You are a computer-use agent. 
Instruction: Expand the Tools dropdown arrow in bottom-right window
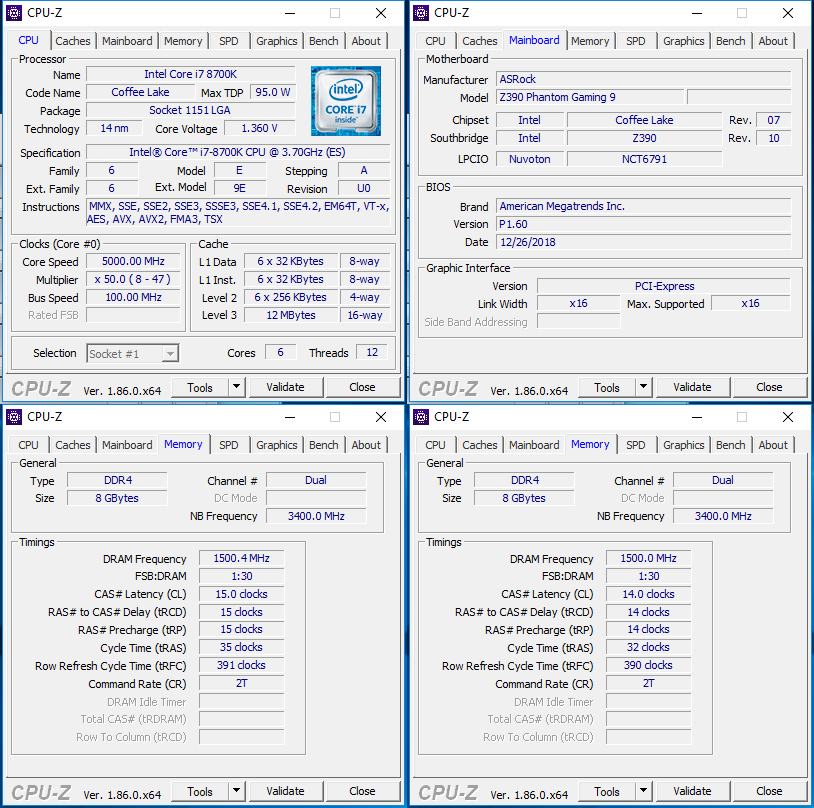click(x=643, y=791)
